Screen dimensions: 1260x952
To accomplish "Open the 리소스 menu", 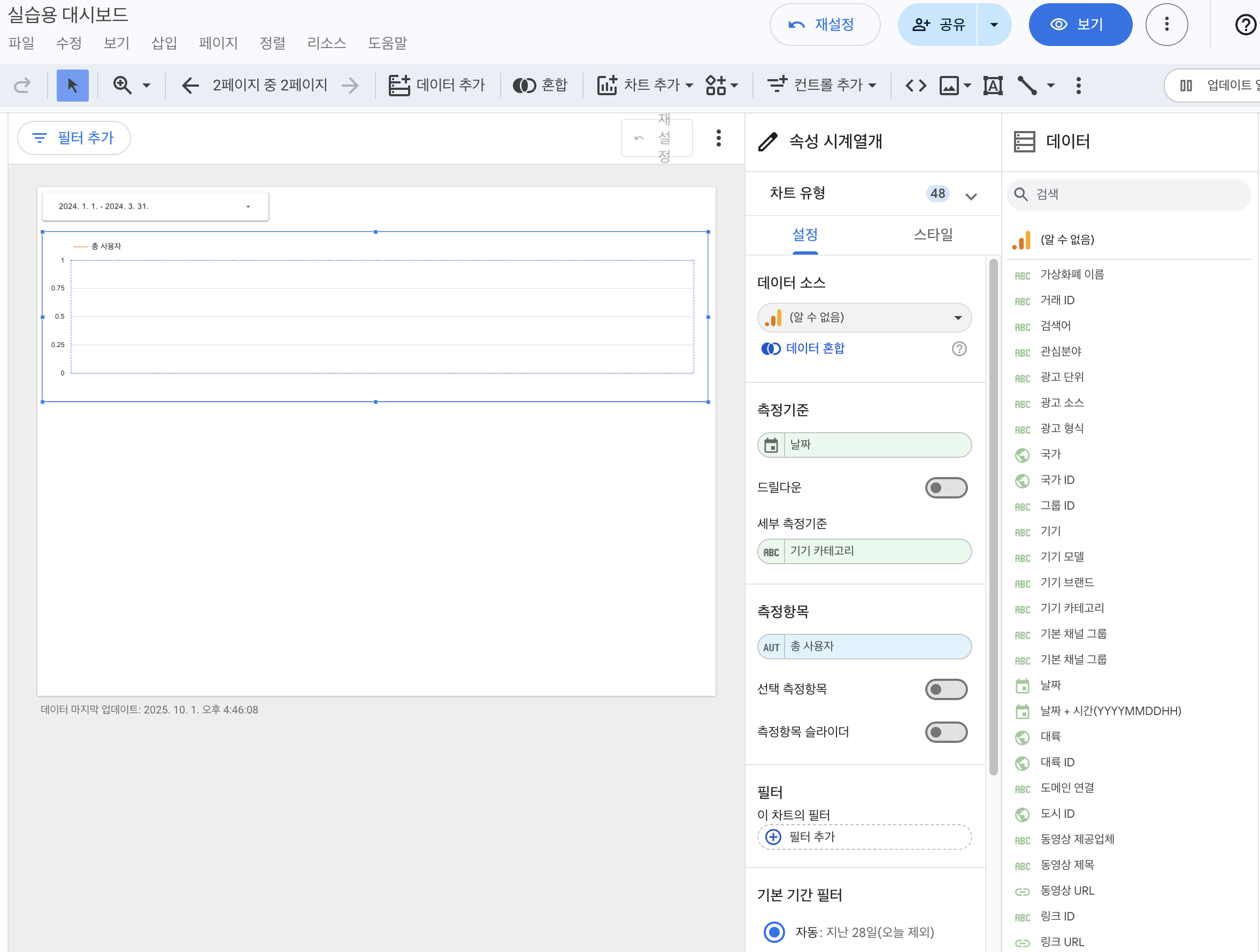I will (326, 43).
